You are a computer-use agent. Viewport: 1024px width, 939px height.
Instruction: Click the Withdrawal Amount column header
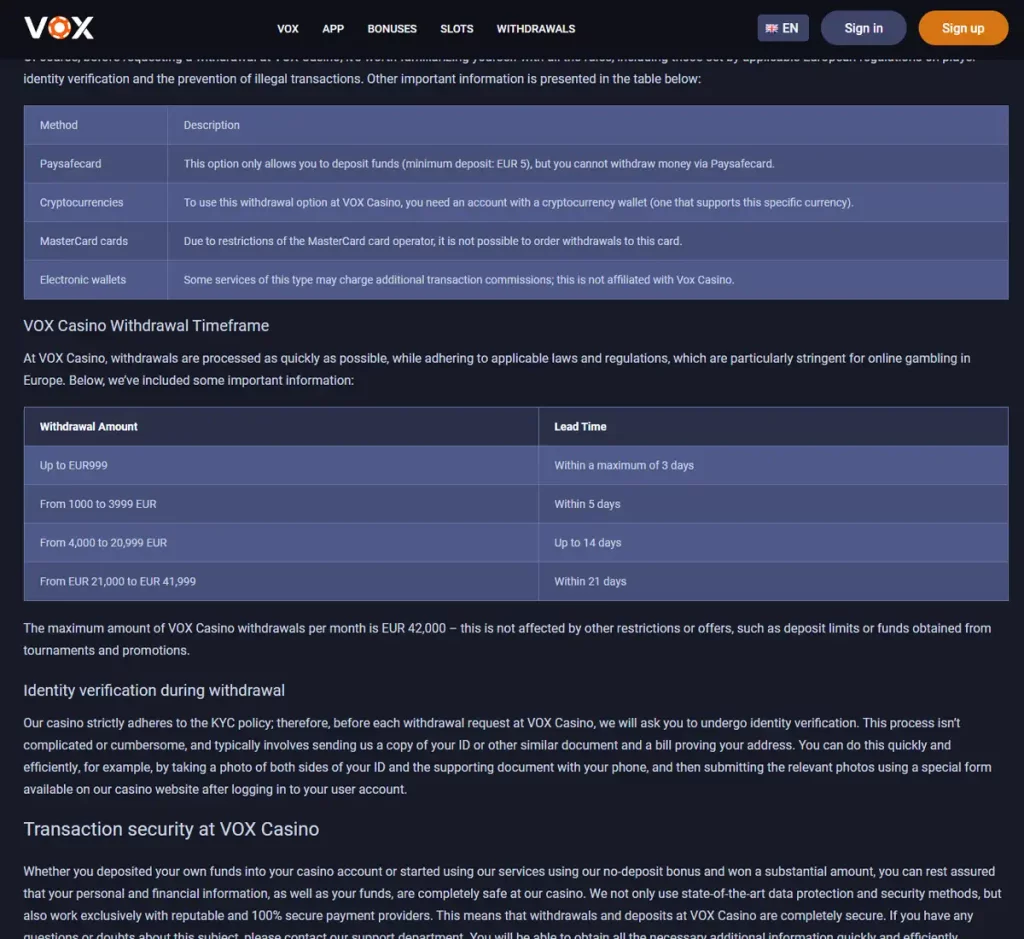pos(90,426)
